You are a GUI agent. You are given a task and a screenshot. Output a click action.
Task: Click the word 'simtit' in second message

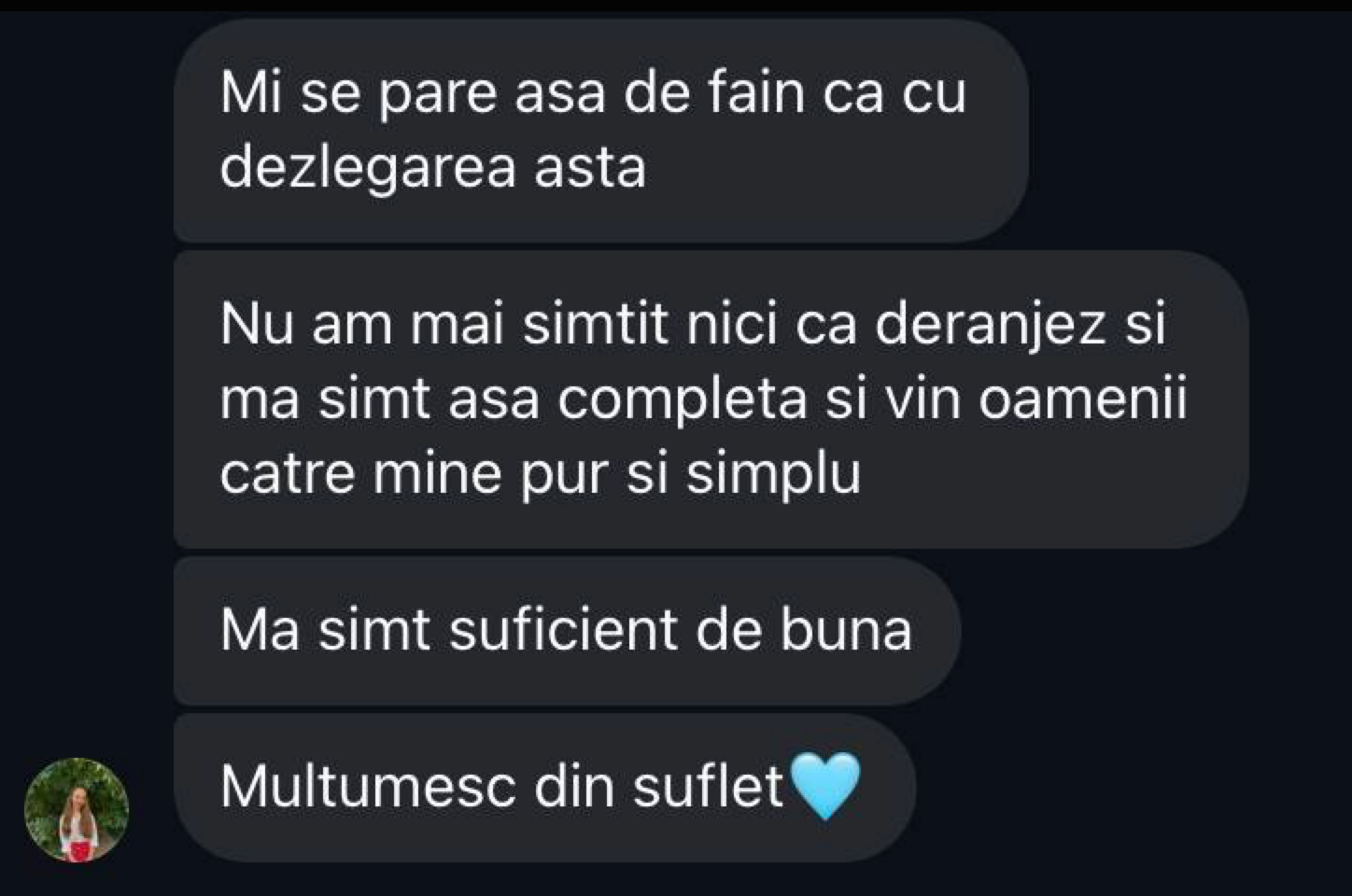[596, 325]
